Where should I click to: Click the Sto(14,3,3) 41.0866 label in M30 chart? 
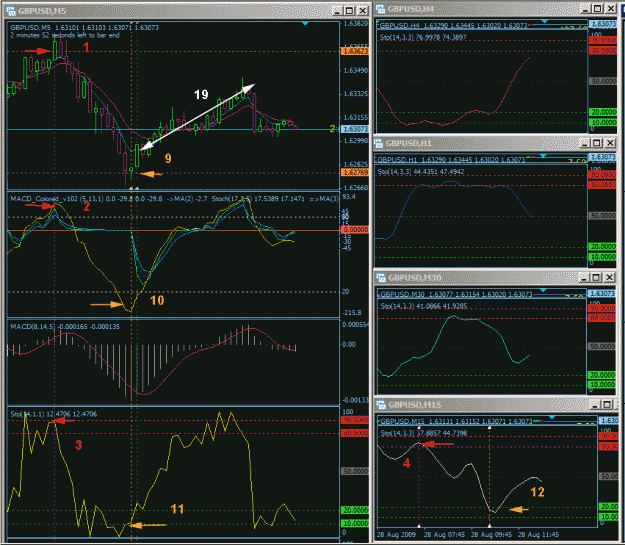(x=424, y=306)
